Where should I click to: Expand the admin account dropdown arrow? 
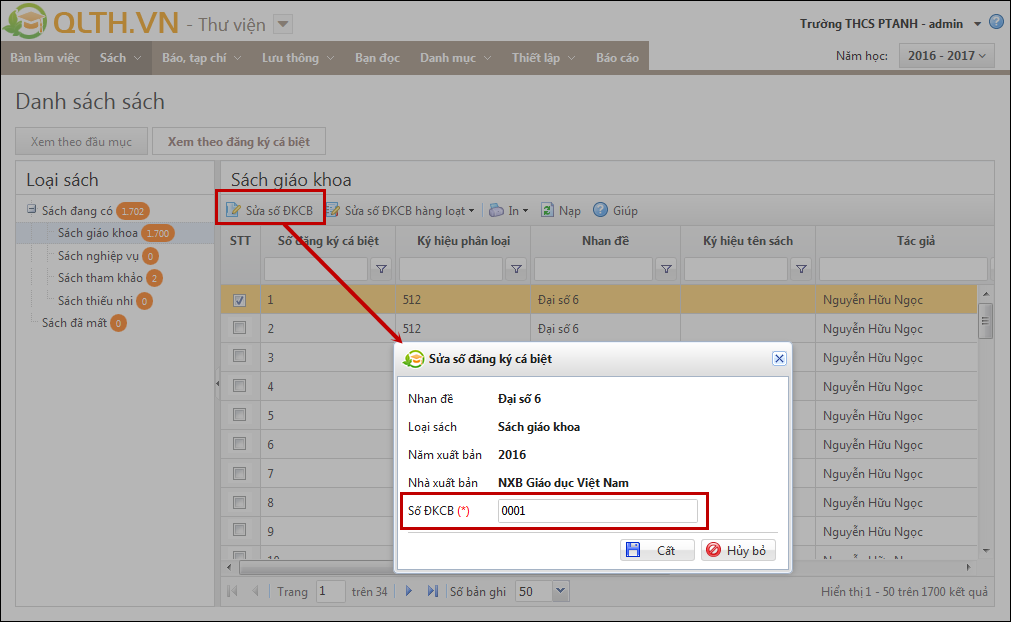(977, 24)
